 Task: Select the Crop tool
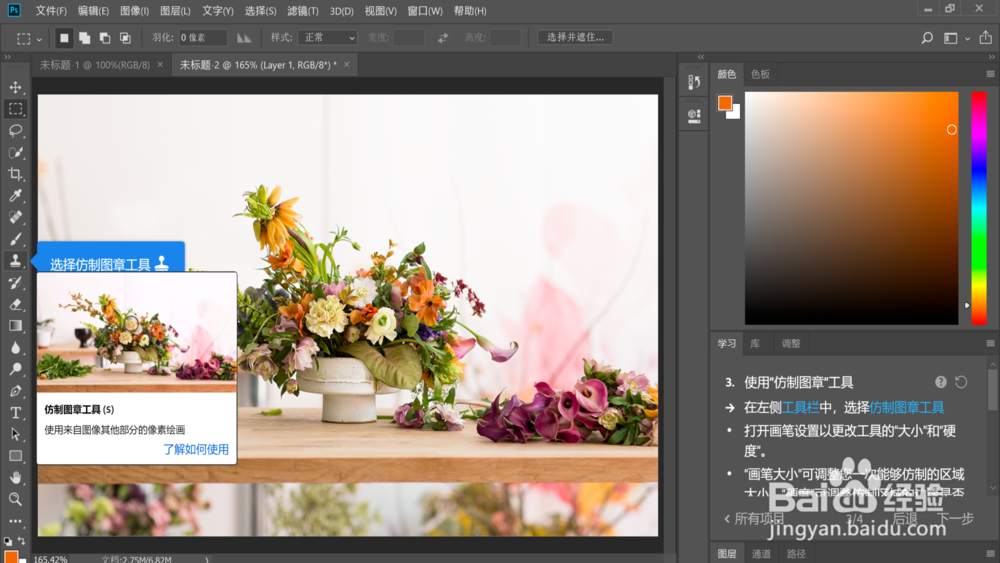click(x=15, y=173)
